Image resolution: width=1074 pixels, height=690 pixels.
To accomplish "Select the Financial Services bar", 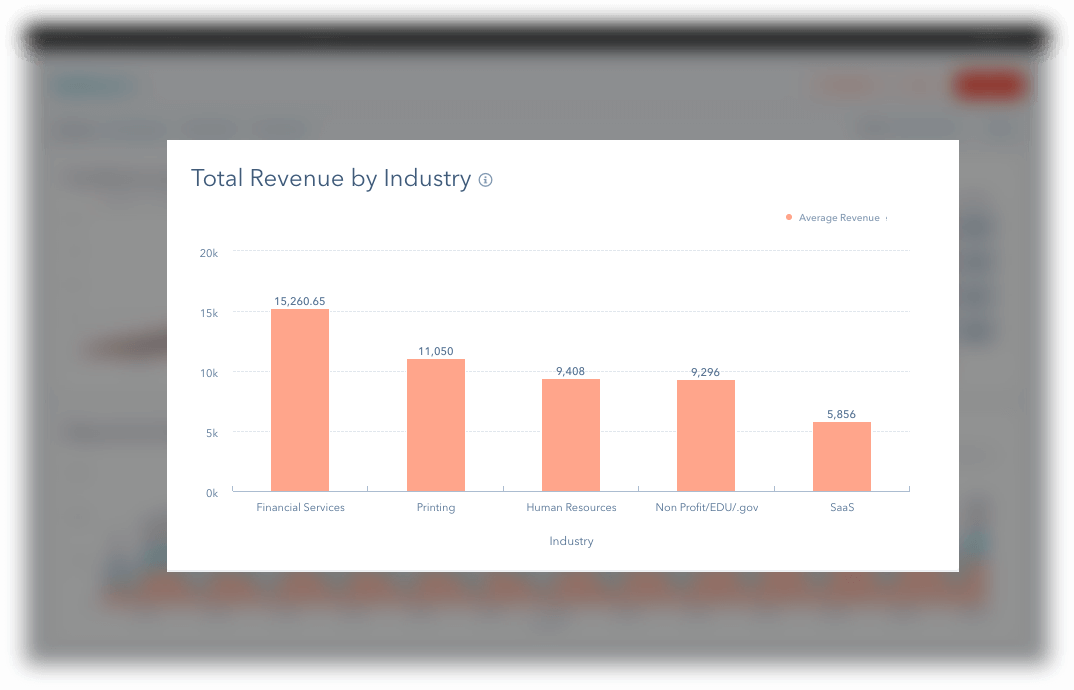I will point(300,400).
